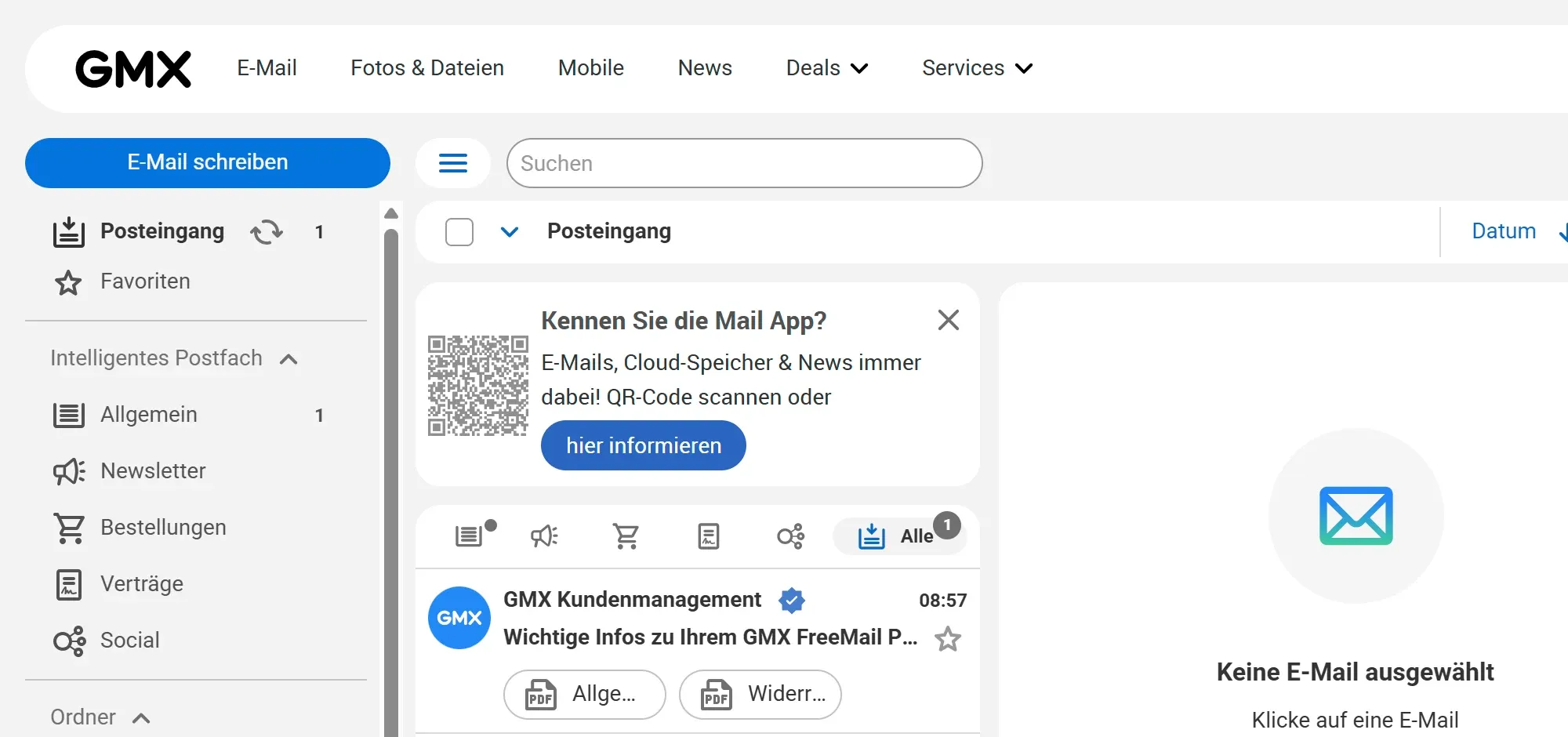Viewport: 1568px width, 737px height.
Task: Click the envelope placeholder icon
Action: pos(1356,516)
